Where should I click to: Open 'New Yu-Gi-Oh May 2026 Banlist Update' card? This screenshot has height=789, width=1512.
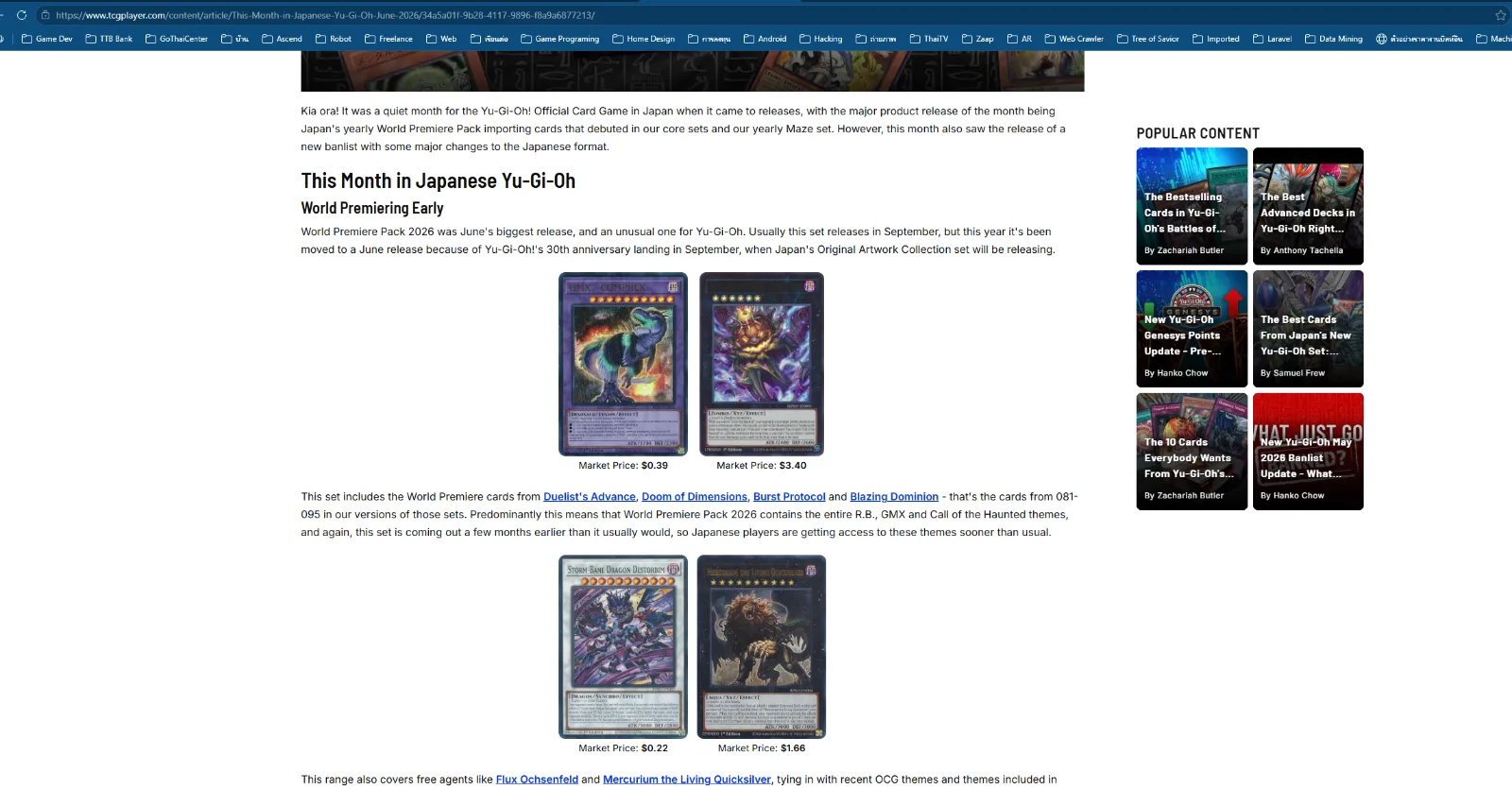(x=1308, y=452)
